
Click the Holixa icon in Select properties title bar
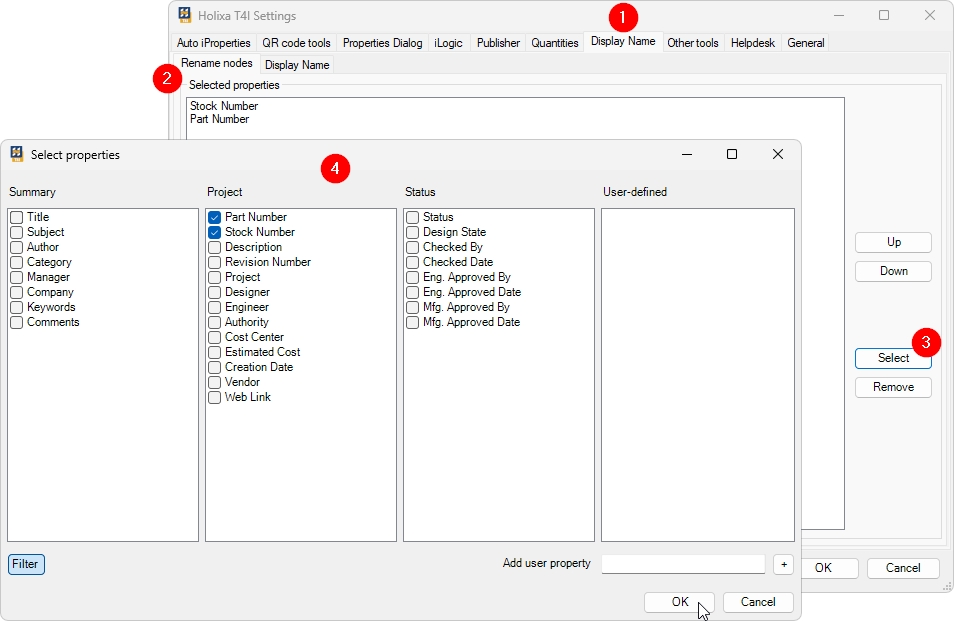click(17, 155)
